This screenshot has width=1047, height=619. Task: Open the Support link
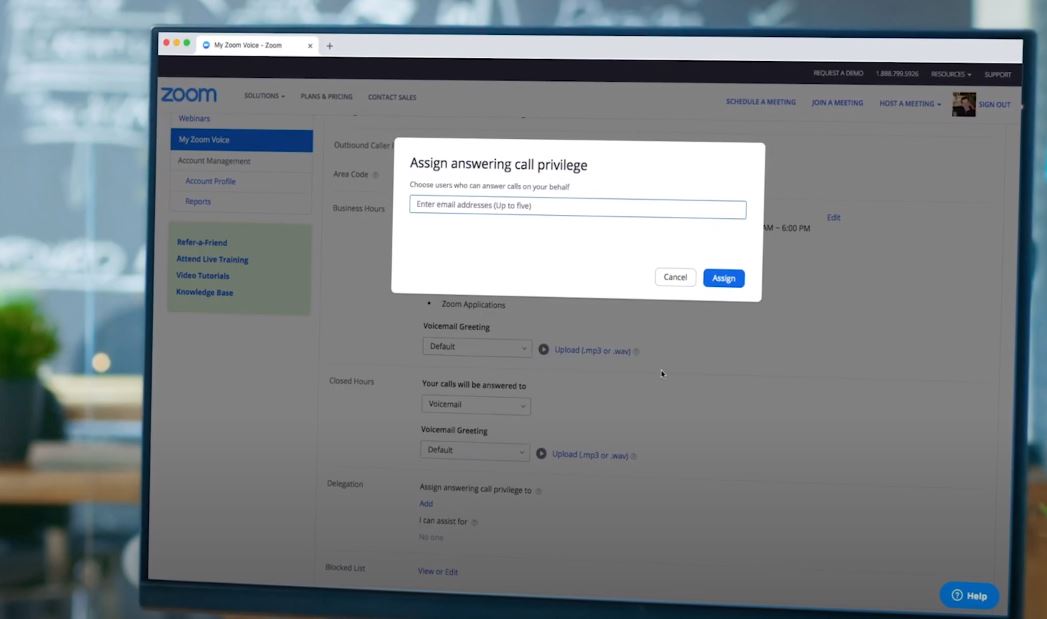(998, 75)
